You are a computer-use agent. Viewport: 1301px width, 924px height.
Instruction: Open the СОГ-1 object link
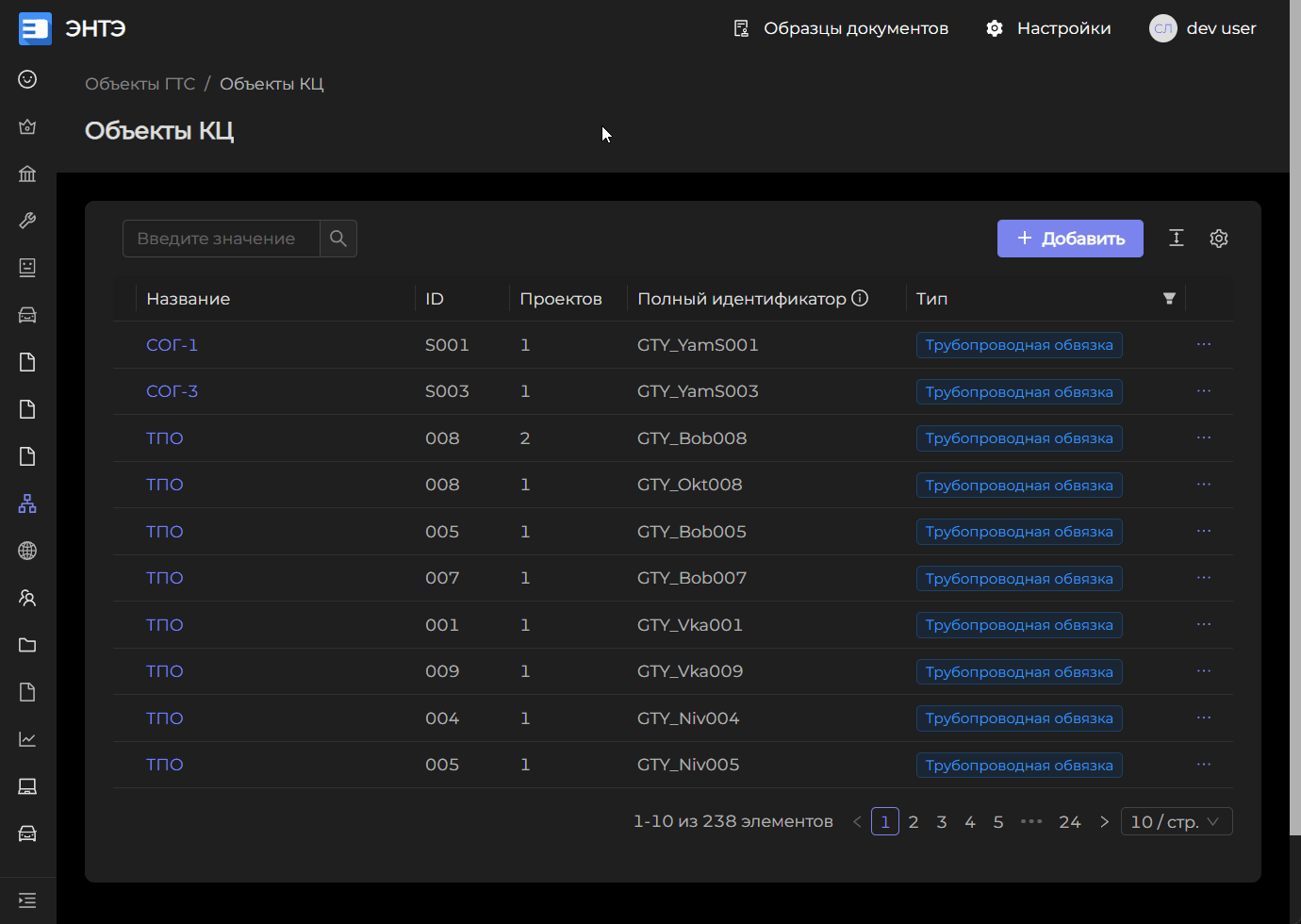[172, 344]
